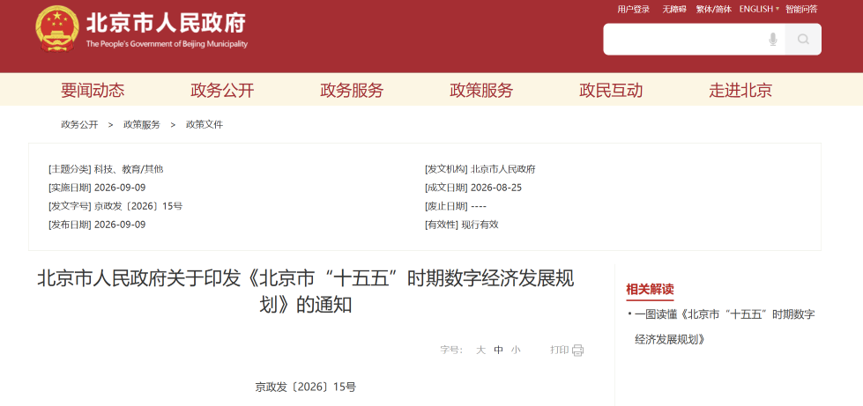The width and height of the screenshot is (863, 406).
Task: Click the national emblem logo
Action: [57, 29]
